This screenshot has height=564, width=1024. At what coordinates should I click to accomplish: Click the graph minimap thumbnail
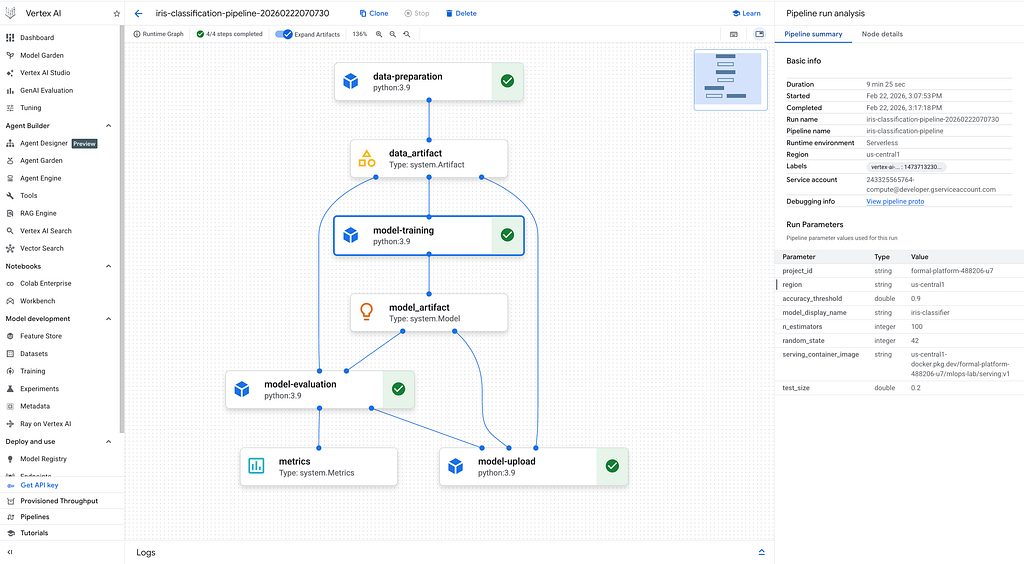730,80
